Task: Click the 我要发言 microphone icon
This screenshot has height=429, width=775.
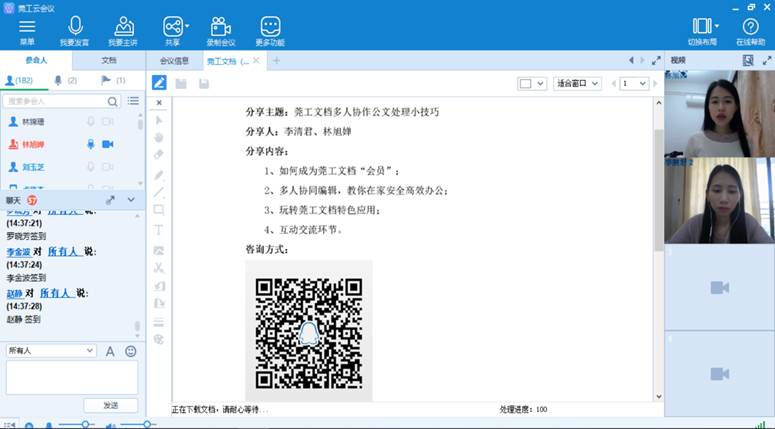Action: [x=74, y=27]
